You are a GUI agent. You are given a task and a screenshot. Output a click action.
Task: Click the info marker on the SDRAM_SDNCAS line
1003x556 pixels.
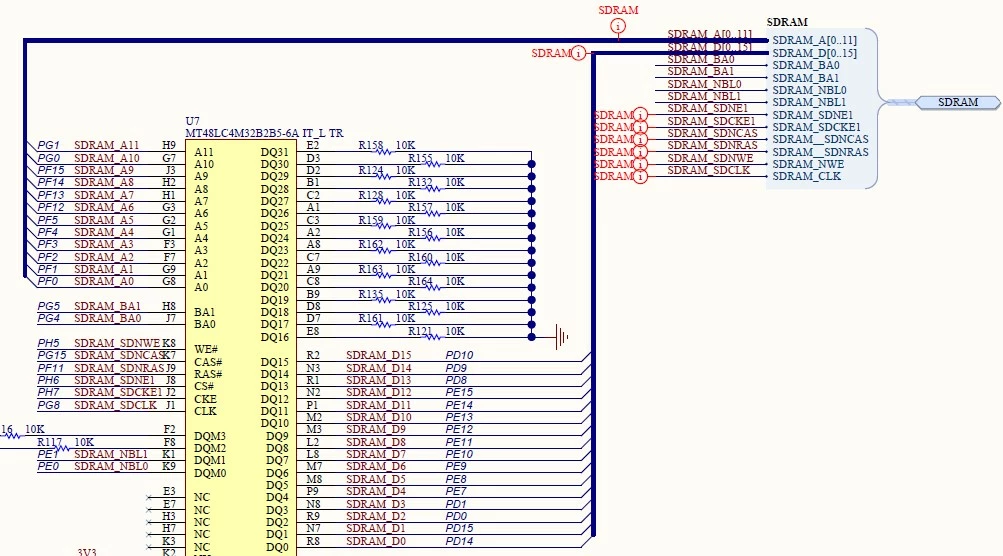(x=640, y=139)
